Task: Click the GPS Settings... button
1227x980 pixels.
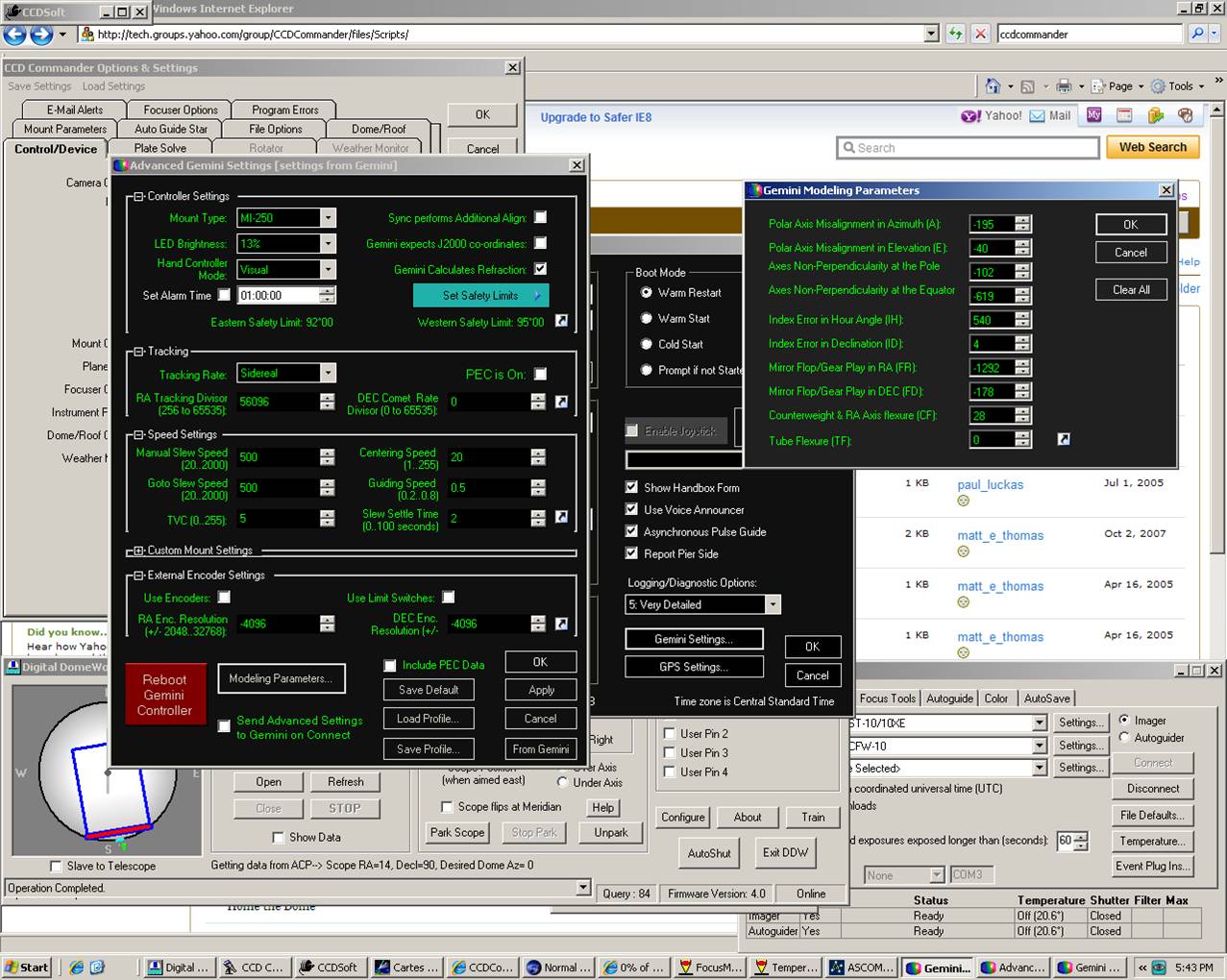Action: [694, 667]
